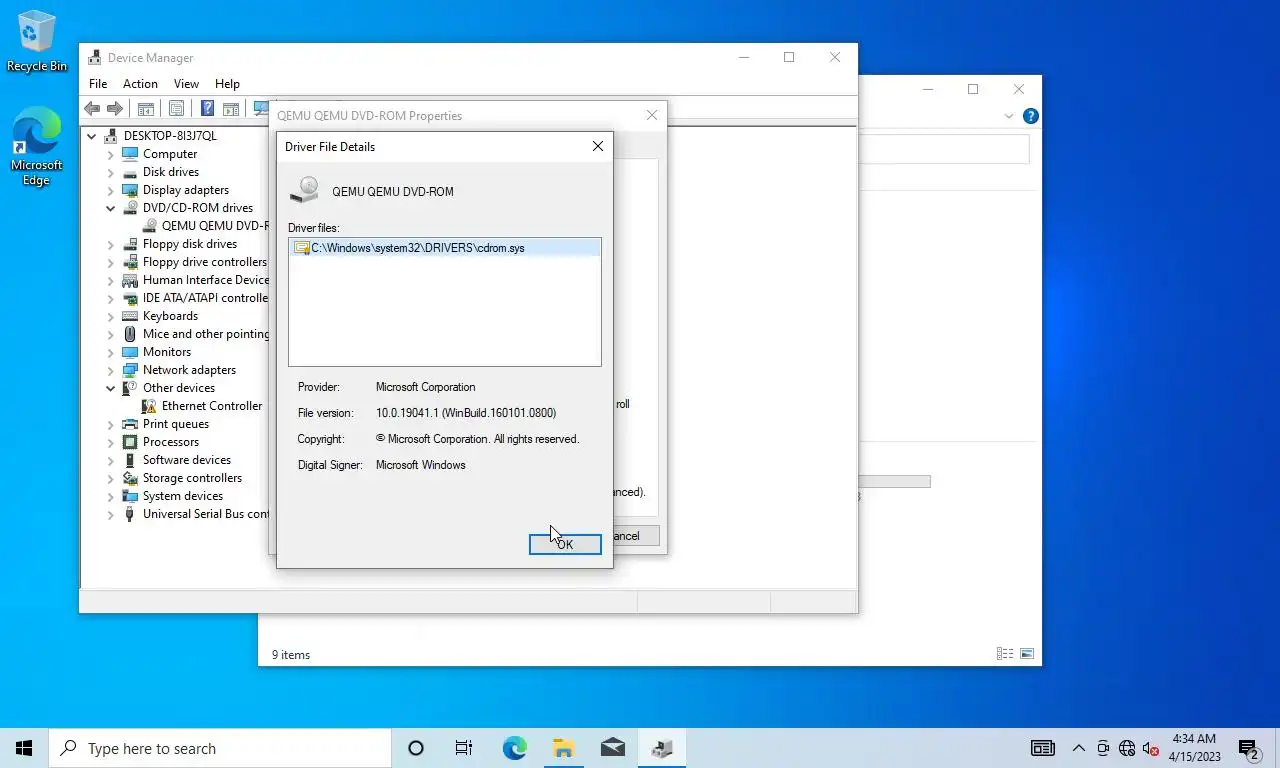Open Action menu in Device Manager
Viewport: 1280px width, 768px height.
140,84
